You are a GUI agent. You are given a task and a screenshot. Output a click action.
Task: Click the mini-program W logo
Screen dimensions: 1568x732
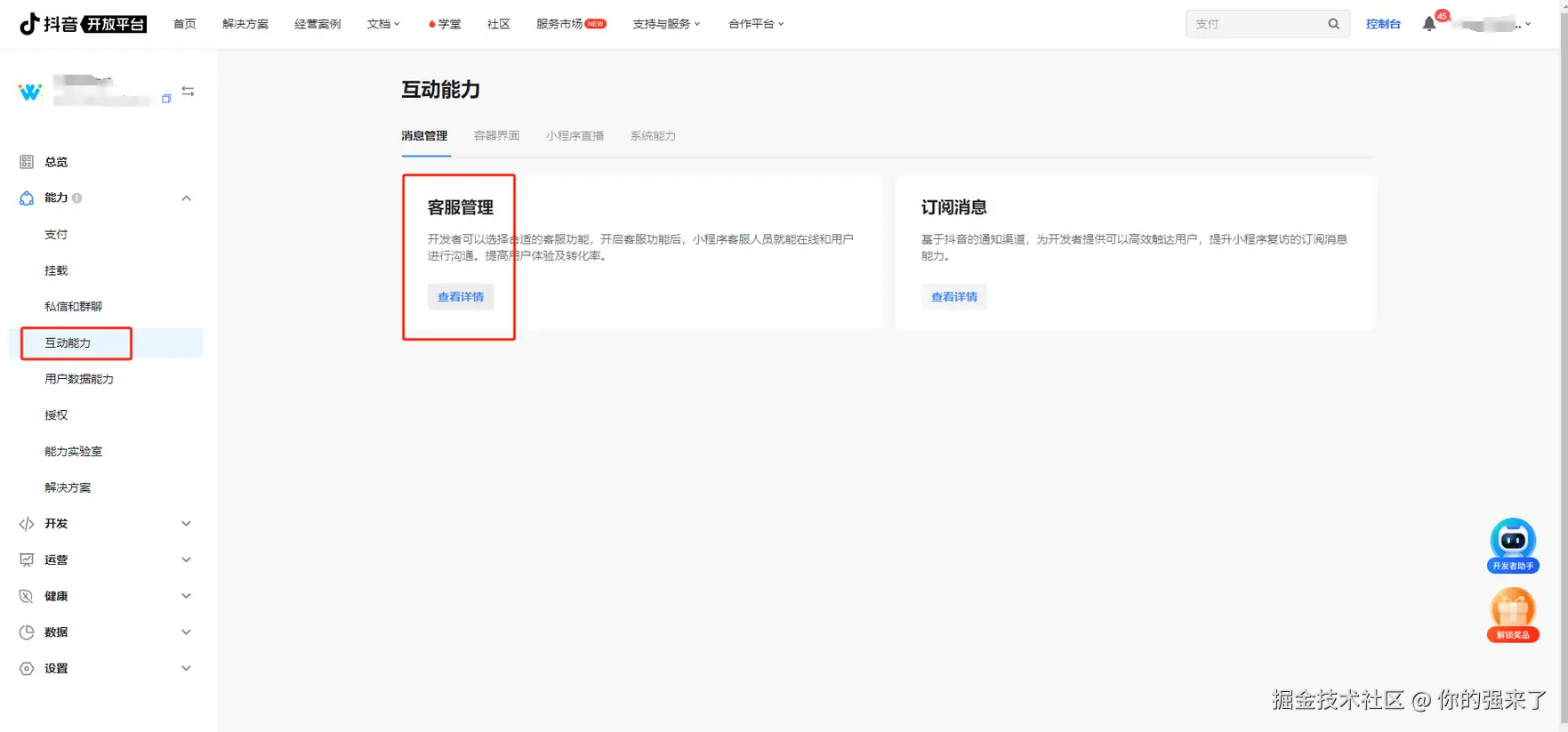click(30, 92)
